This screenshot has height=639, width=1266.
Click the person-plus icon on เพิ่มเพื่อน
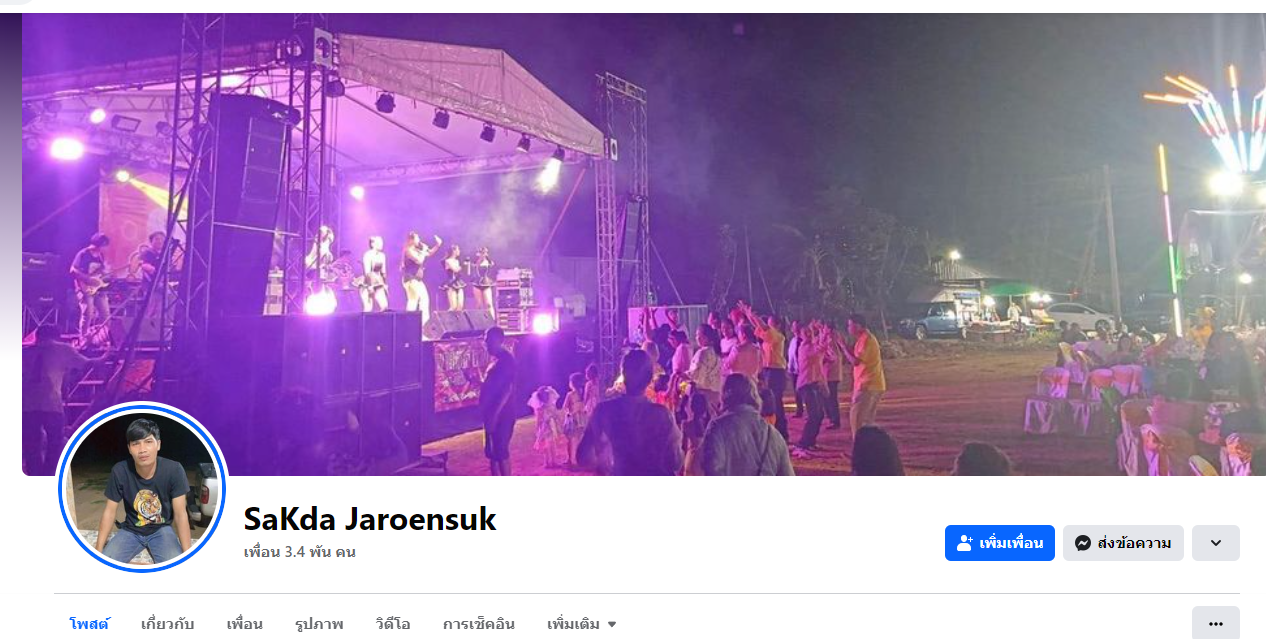pyautogui.click(x=965, y=543)
